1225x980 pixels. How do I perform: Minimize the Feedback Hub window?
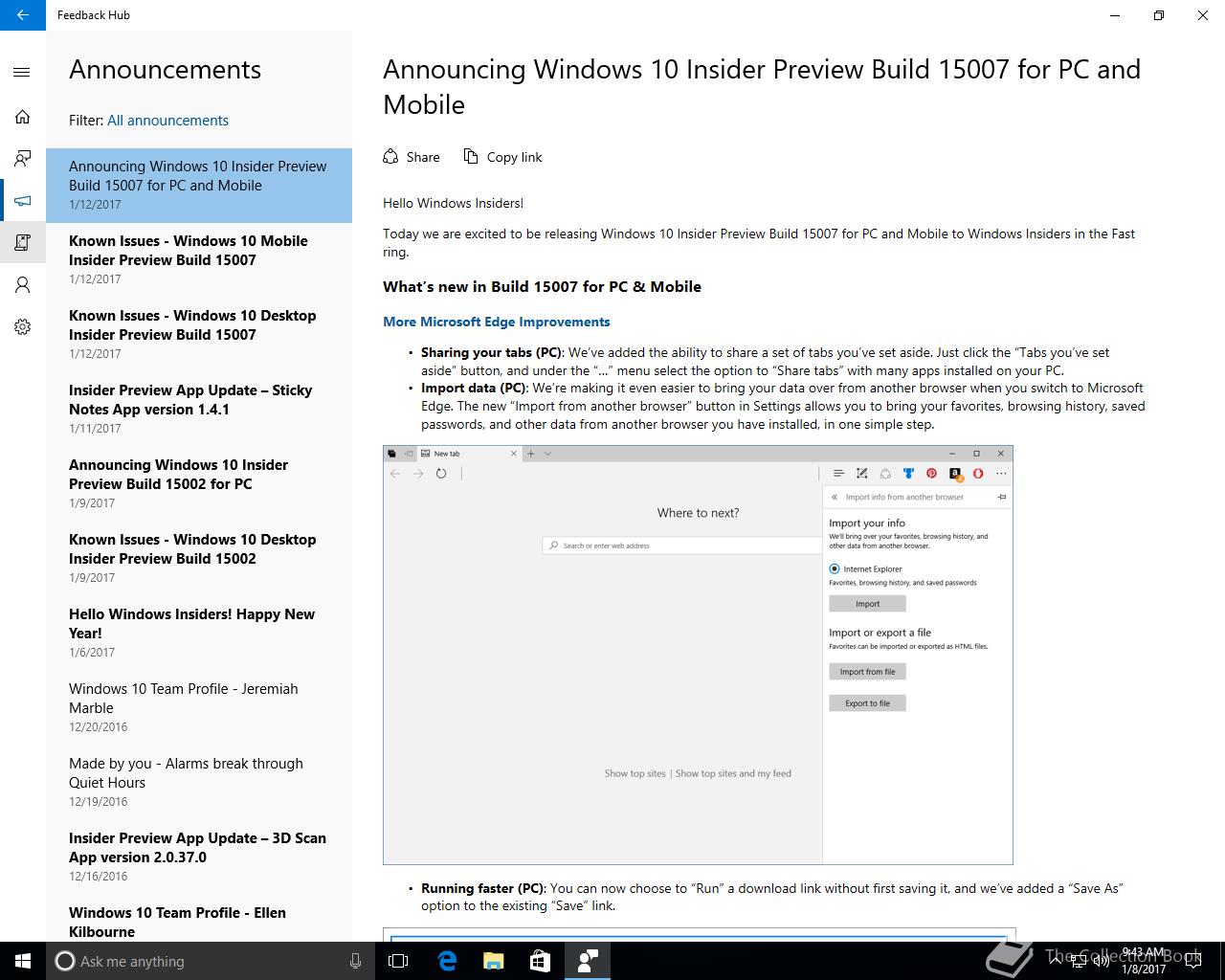[x=1115, y=15]
